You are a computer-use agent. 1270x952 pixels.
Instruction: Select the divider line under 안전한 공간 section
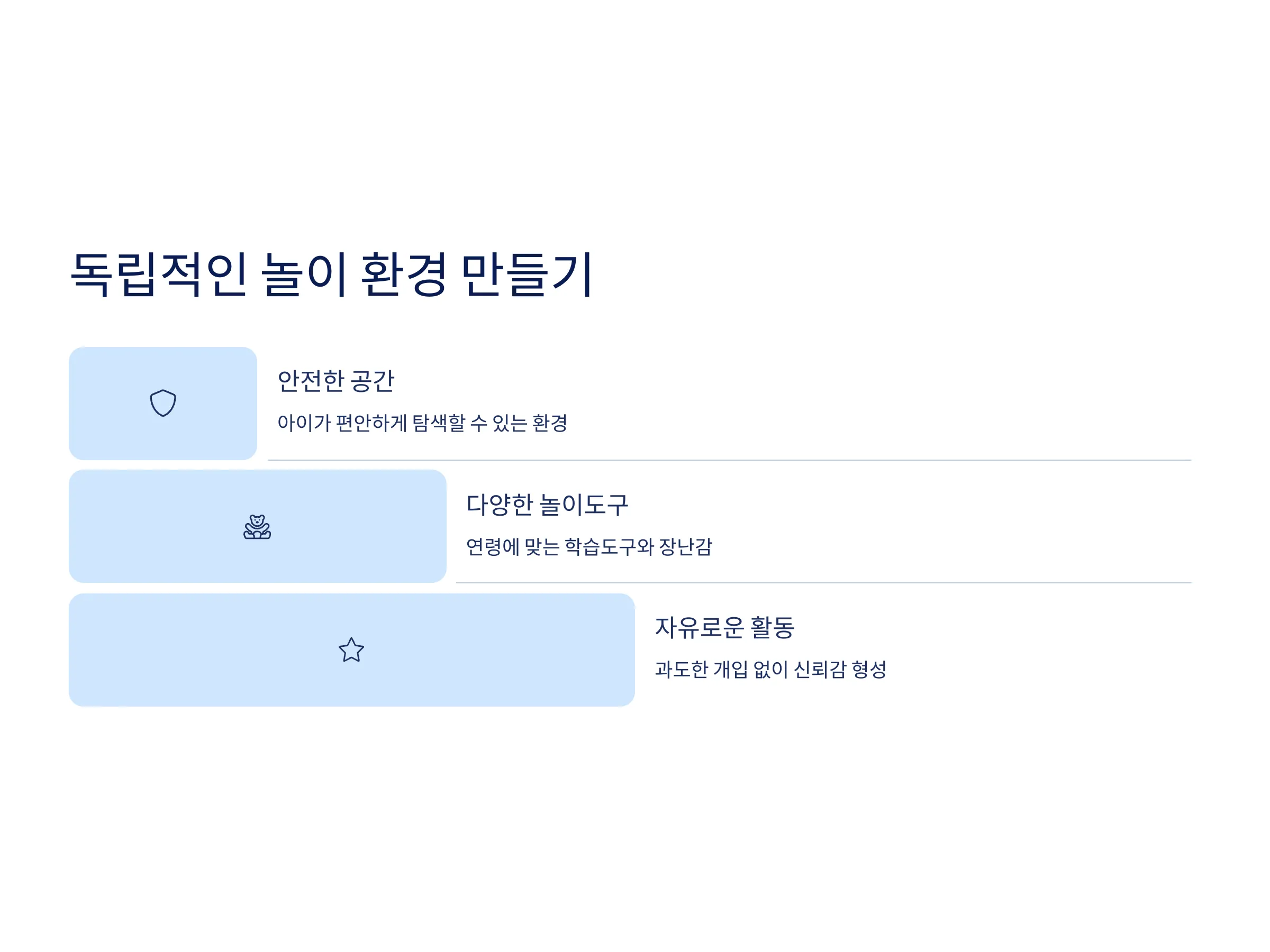point(729,460)
